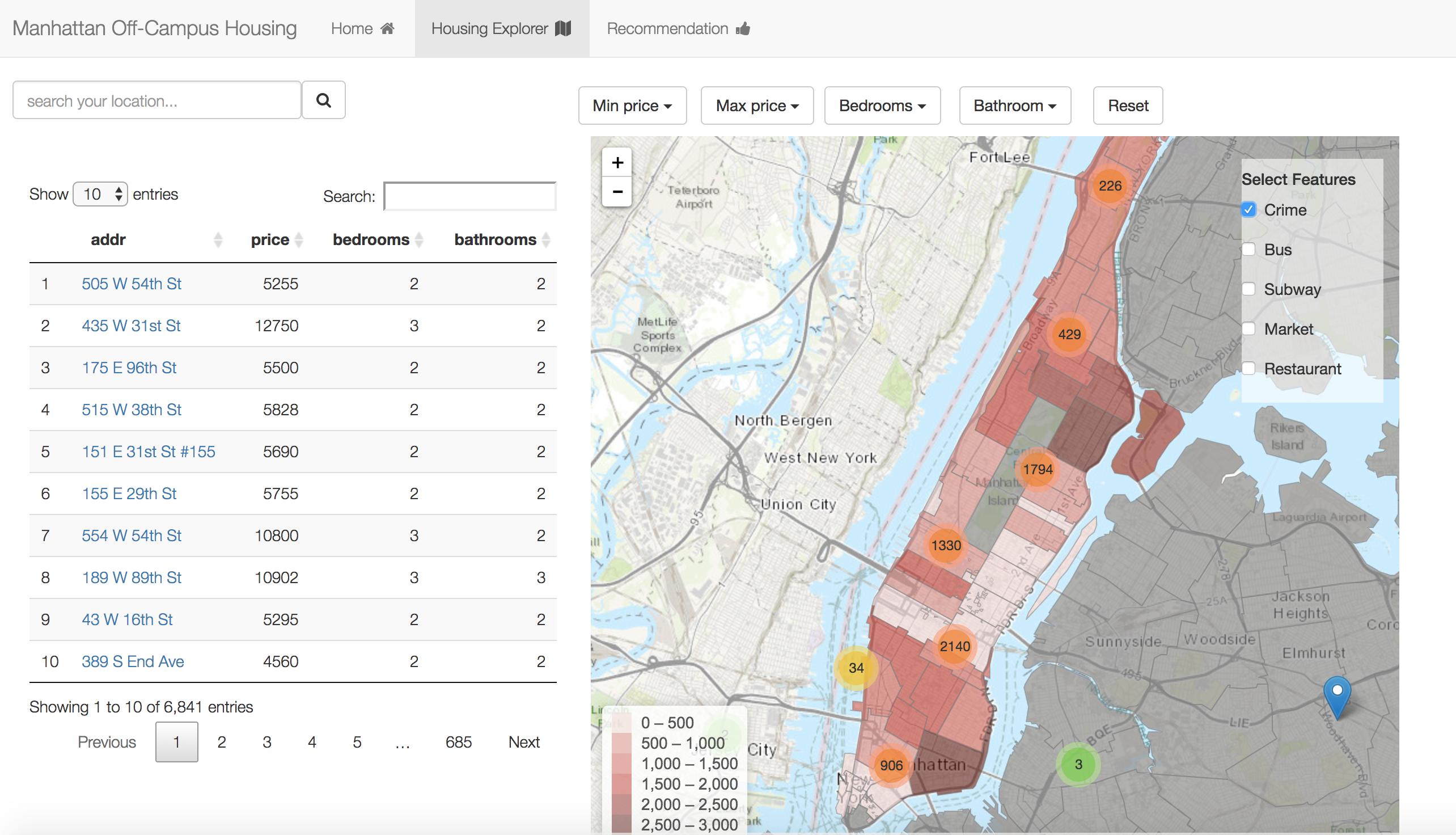Image resolution: width=1456 pixels, height=835 pixels.
Task: Open the 429 listings cluster marker
Action: click(x=1069, y=334)
